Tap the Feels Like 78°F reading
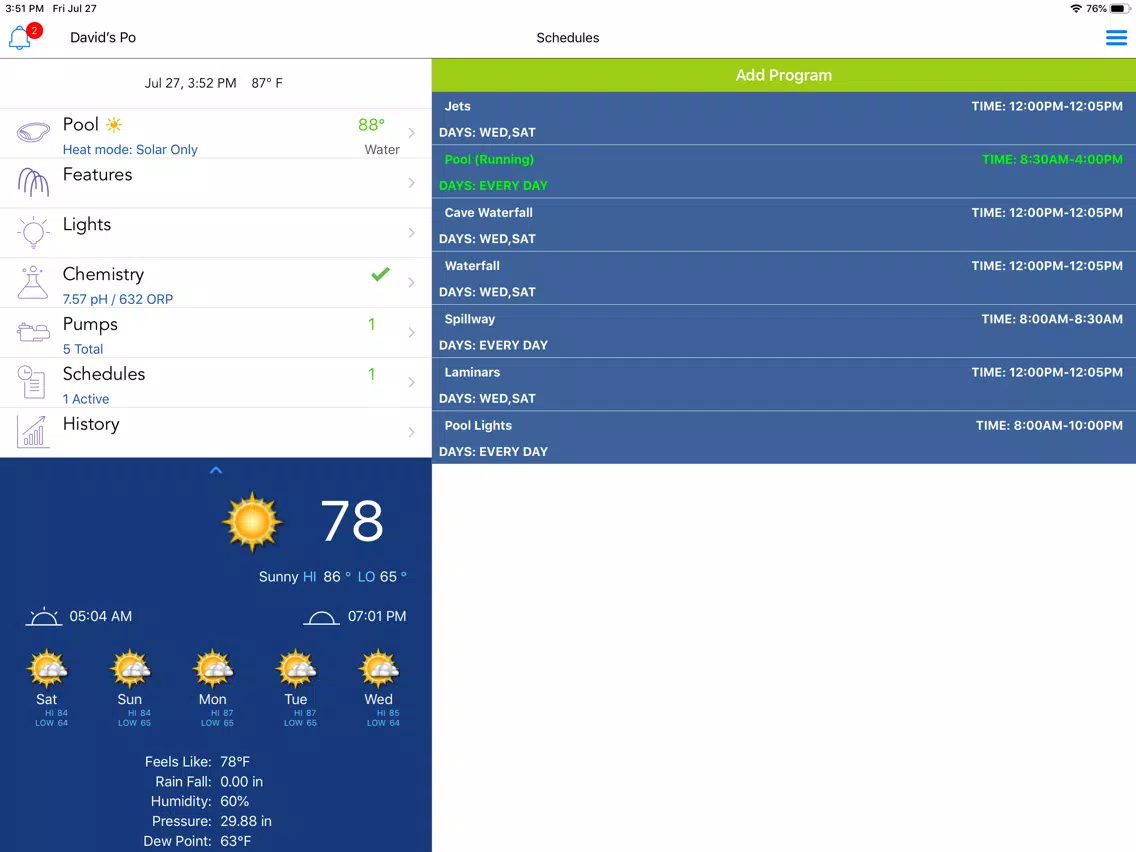Viewport: 1136px width, 852px height. (x=197, y=761)
